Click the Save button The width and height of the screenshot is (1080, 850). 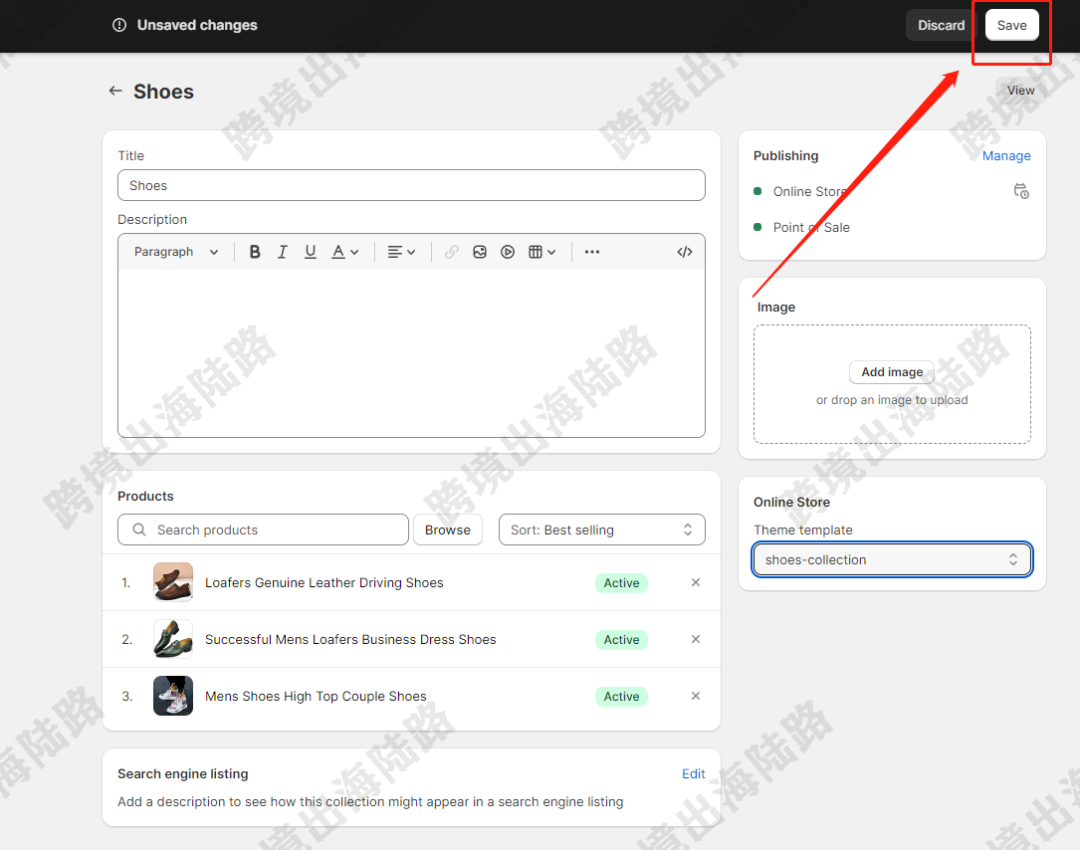1011,25
